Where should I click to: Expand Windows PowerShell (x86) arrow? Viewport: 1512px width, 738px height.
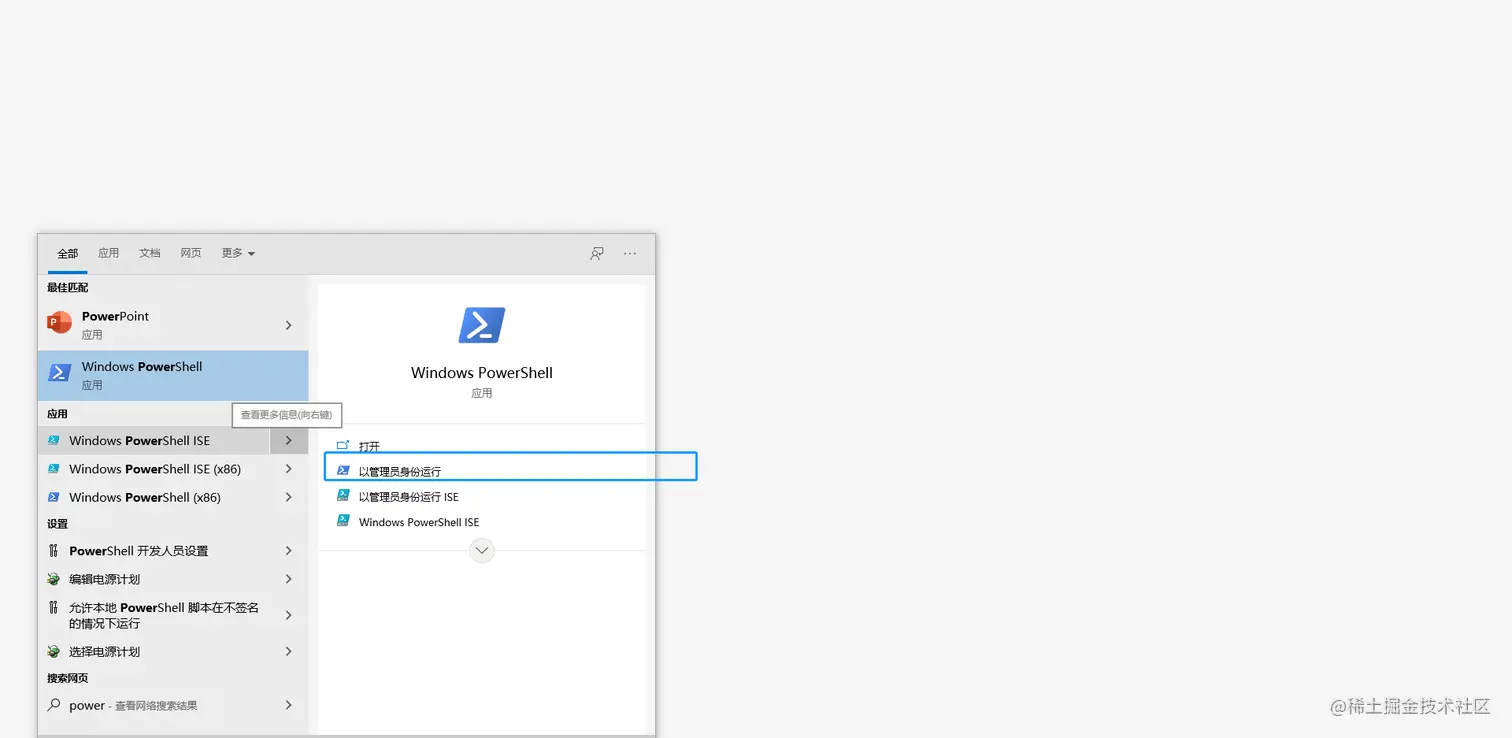click(x=288, y=497)
